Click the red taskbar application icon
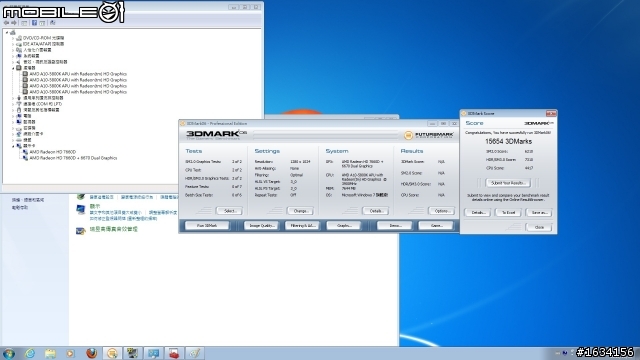This screenshot has height=360, width=640. click(174, 353)
